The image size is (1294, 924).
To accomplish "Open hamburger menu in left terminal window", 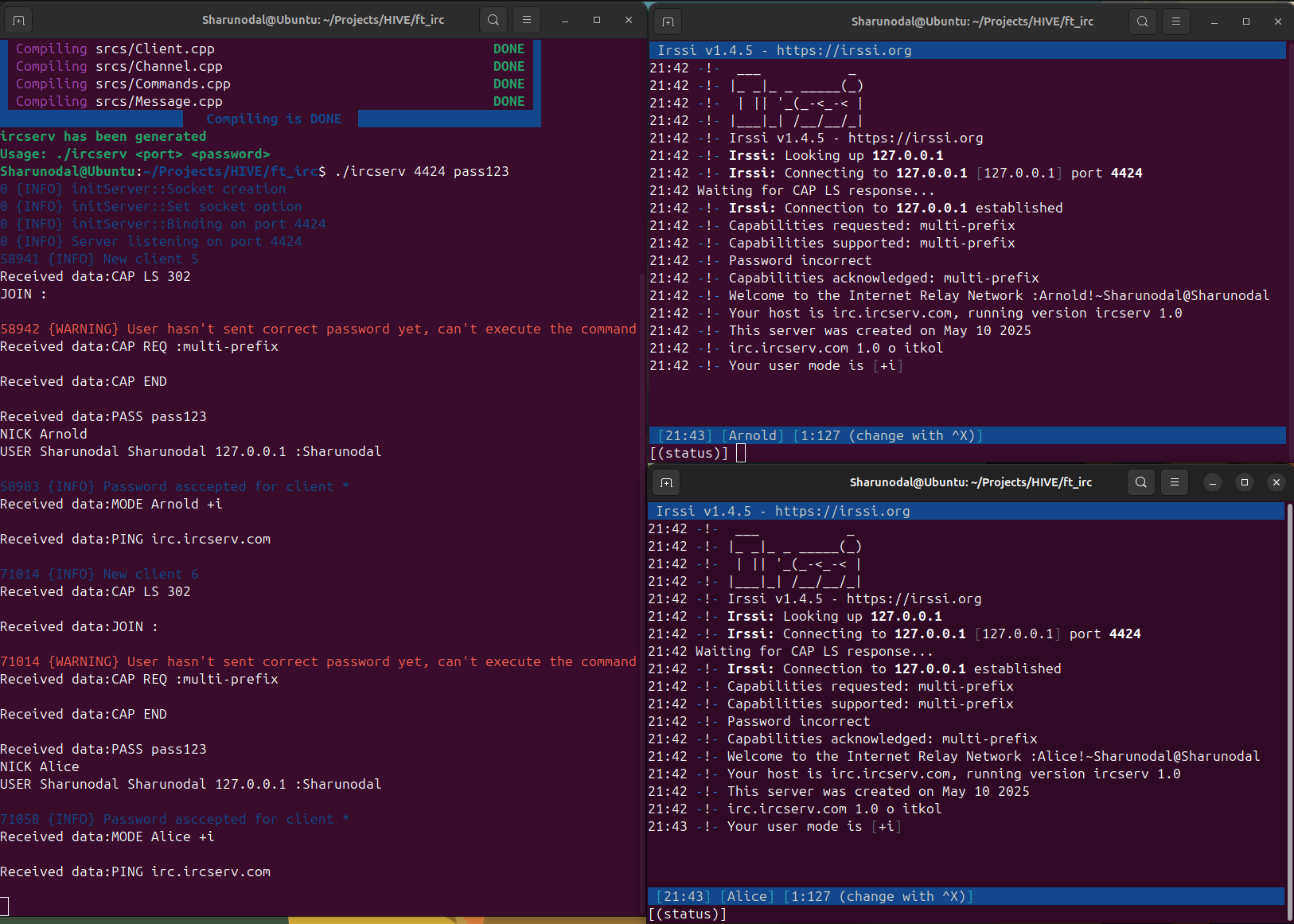I will coord(527,20).
